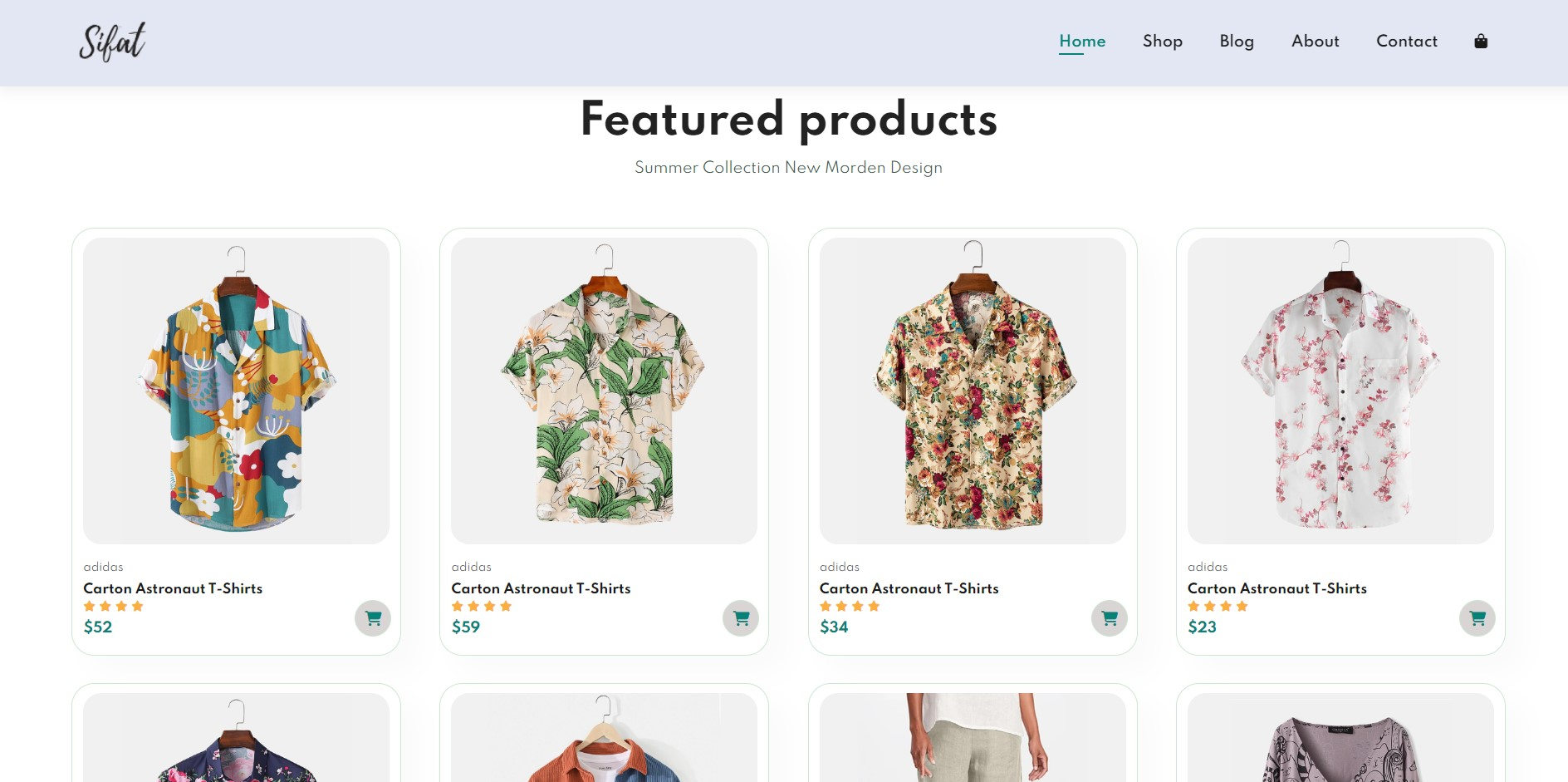Open the Shop menu item

click(1162, 42)
